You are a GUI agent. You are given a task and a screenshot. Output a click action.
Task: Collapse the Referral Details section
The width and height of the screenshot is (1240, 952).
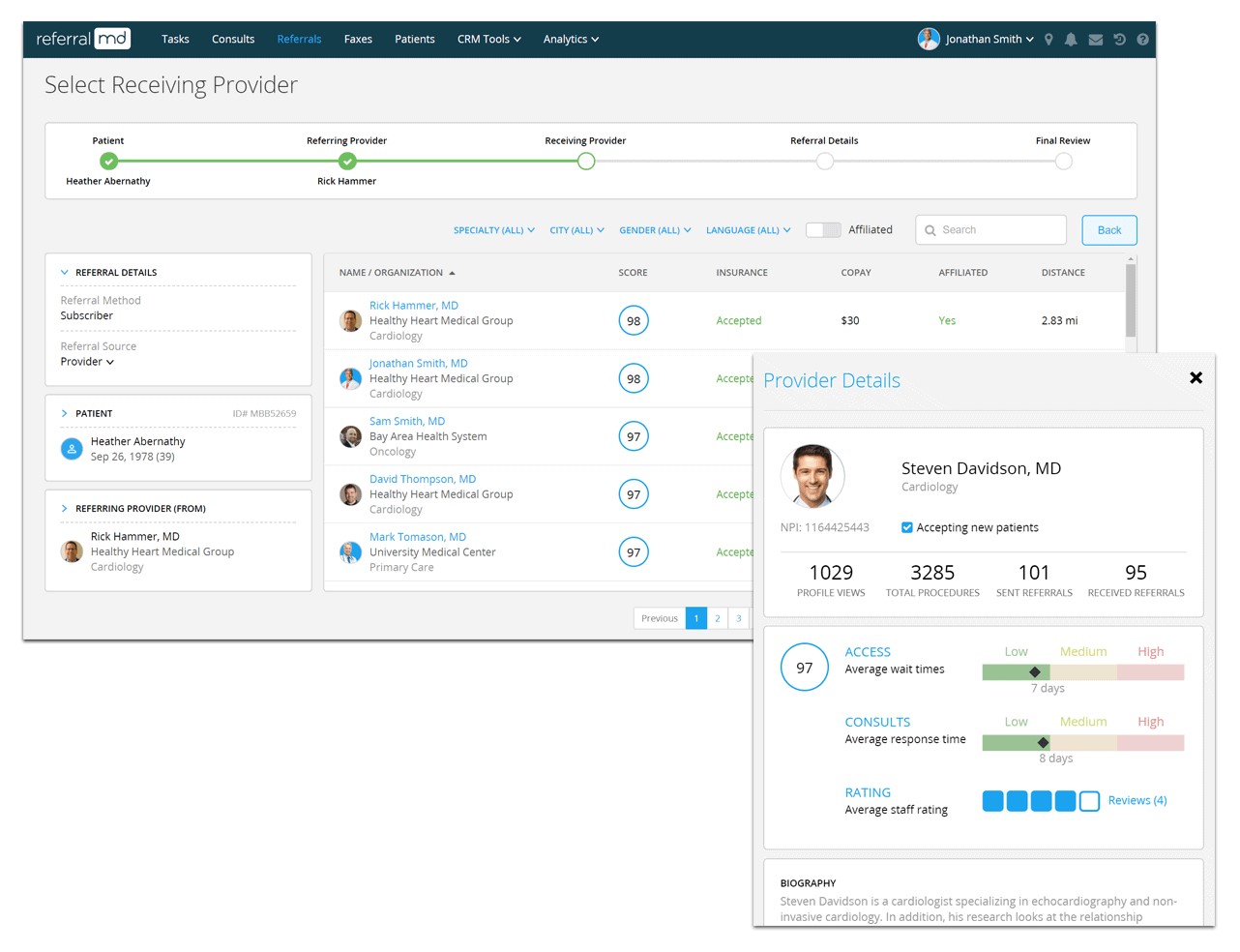click(x=65, y=273)
